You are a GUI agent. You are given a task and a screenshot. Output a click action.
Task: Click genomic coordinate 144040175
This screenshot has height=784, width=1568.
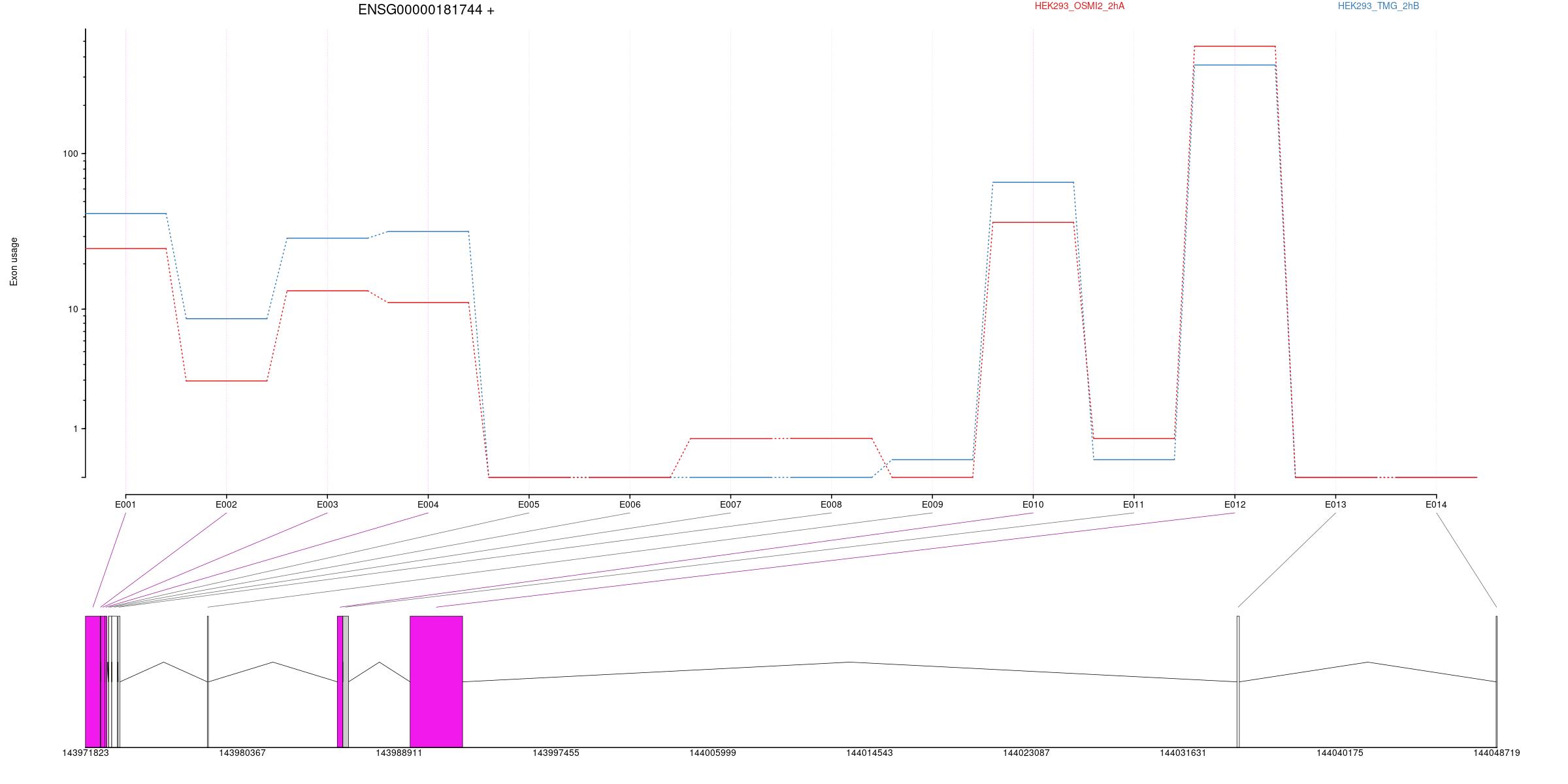click(1340, 753)
